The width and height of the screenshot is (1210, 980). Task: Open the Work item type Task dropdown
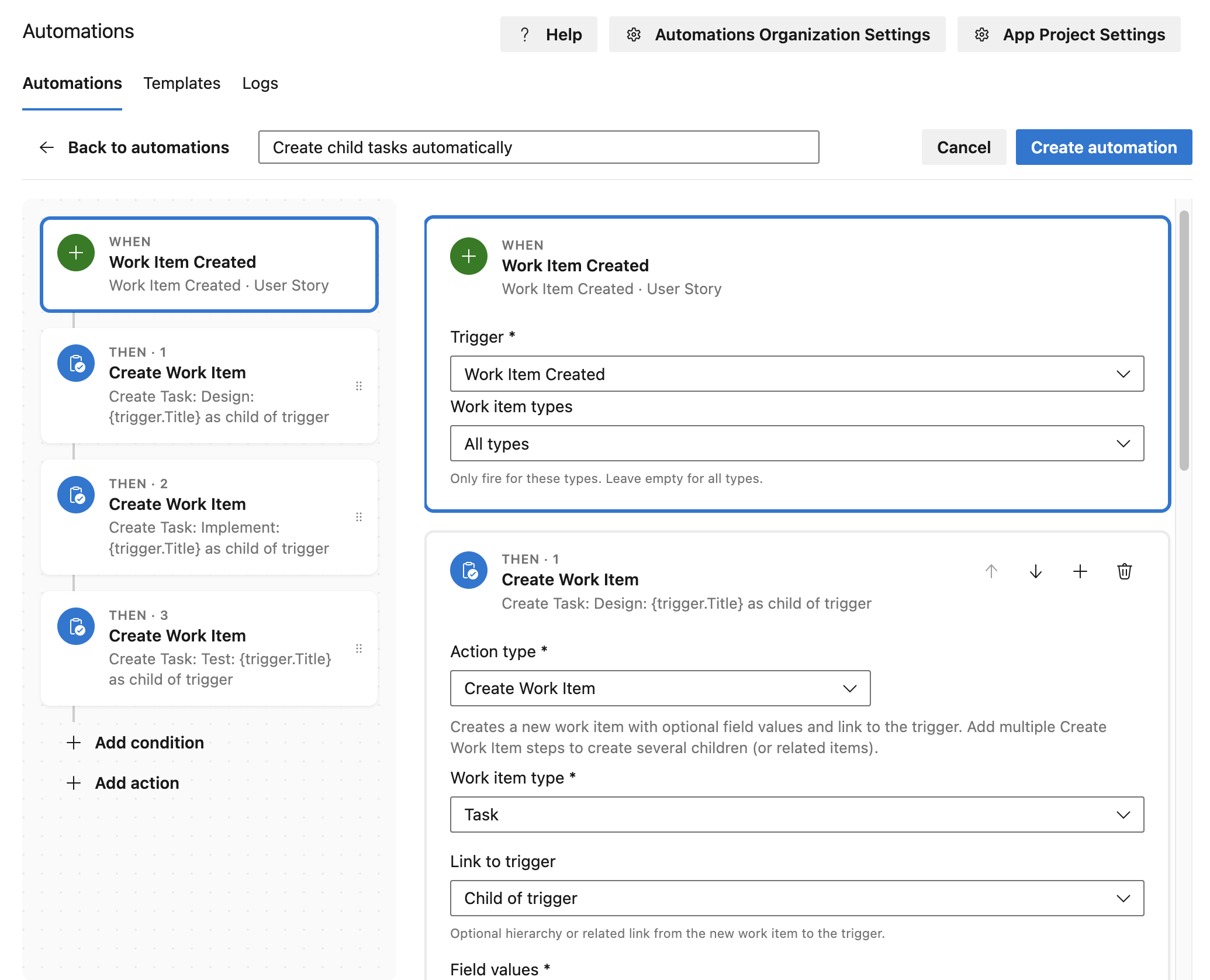point(797,815)
